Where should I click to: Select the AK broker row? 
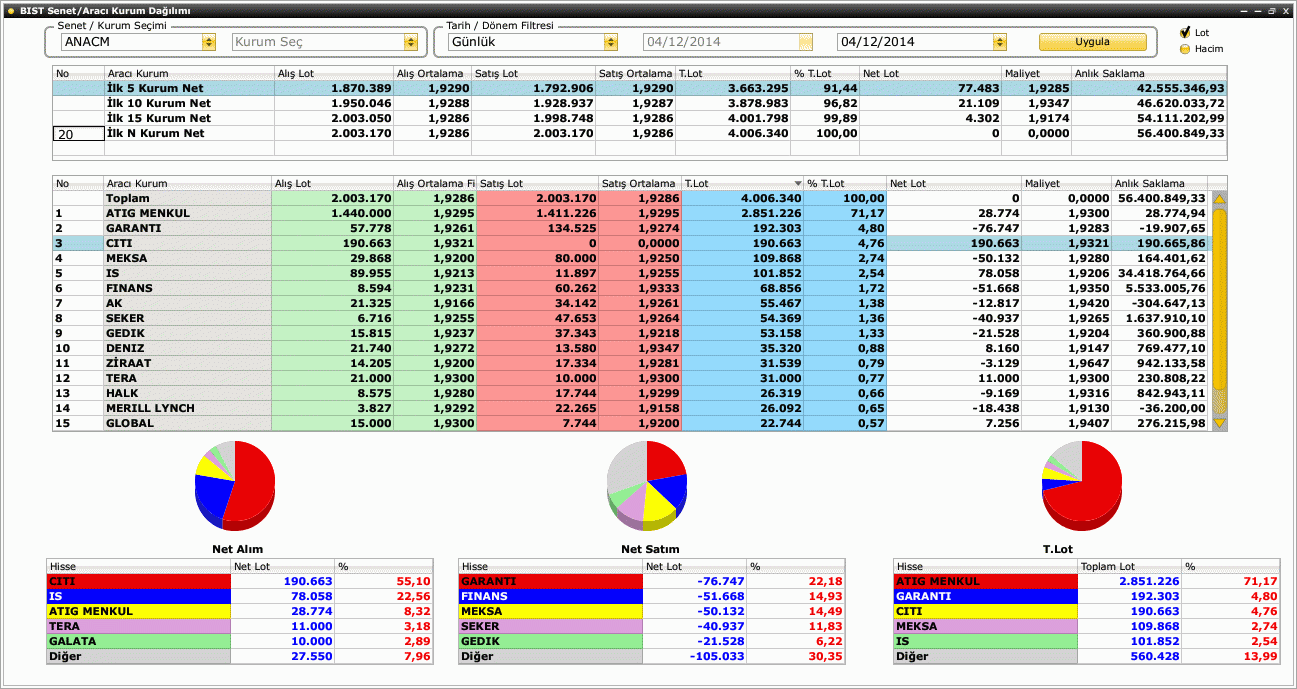[x=630, y=303]
